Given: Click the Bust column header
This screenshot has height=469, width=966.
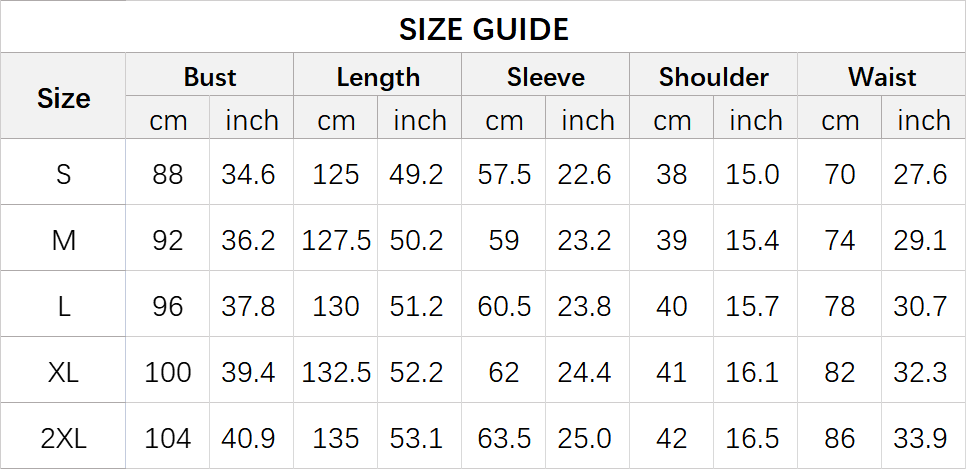Looking at the screenshot, I should coord(210,77).
